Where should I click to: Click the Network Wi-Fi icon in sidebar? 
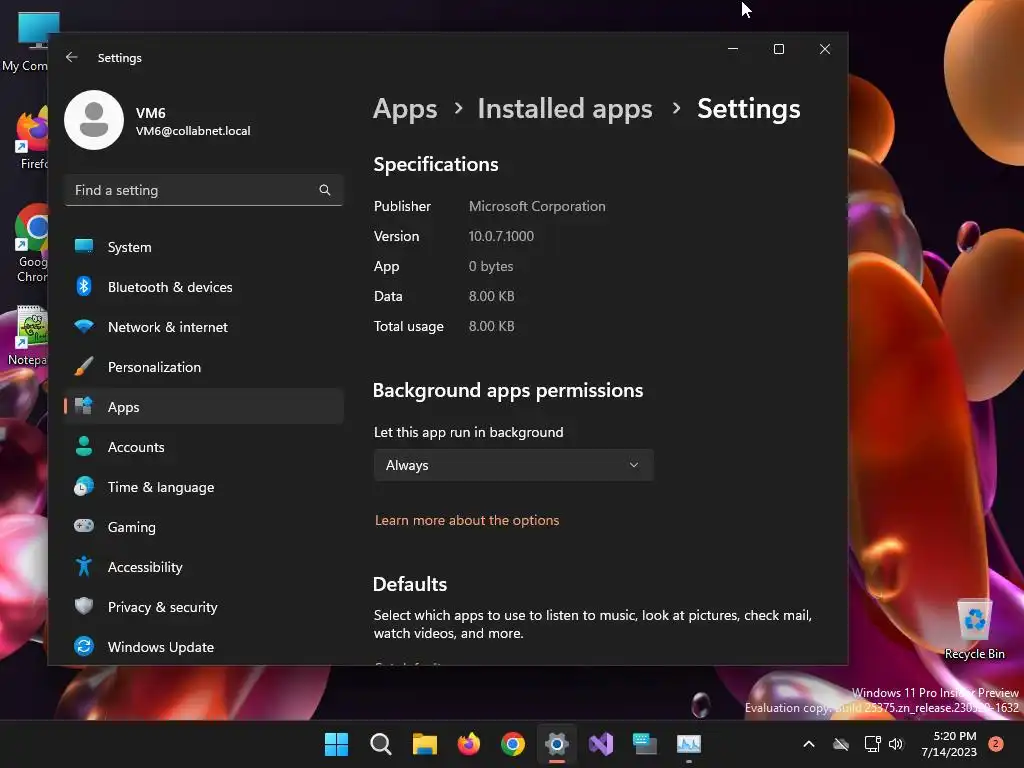coord(84,326)
